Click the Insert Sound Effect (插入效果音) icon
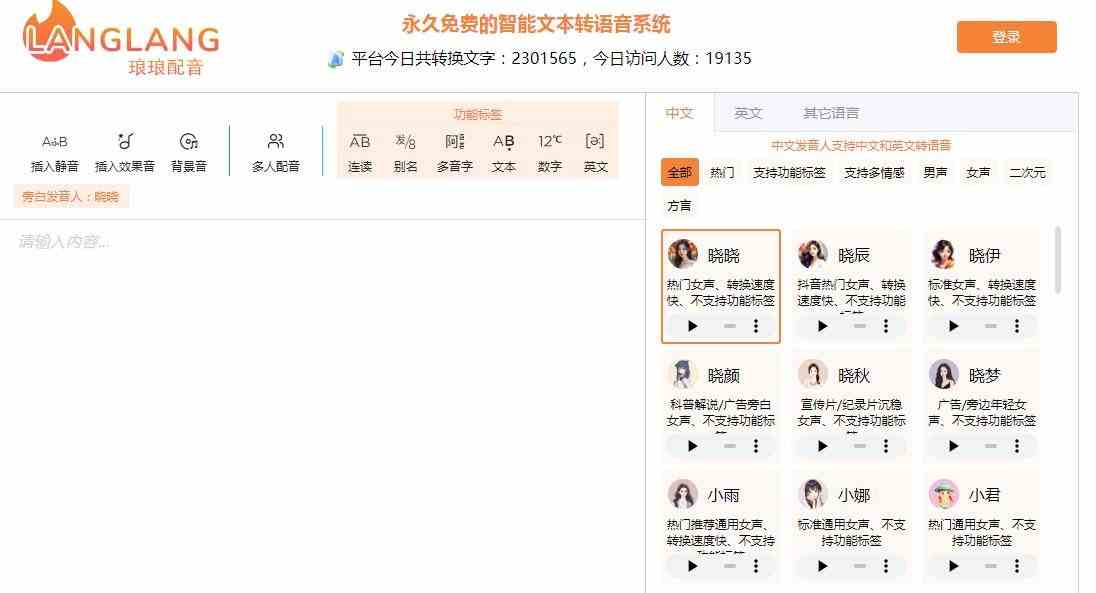Screen dimensions: 1096x593 (125, 141)
